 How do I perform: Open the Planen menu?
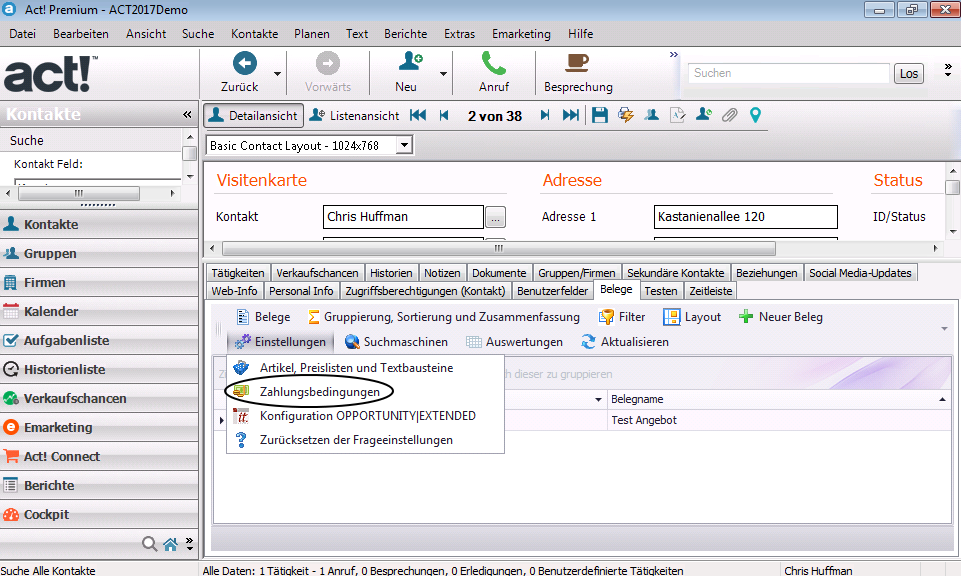click(x=311, y=34)
